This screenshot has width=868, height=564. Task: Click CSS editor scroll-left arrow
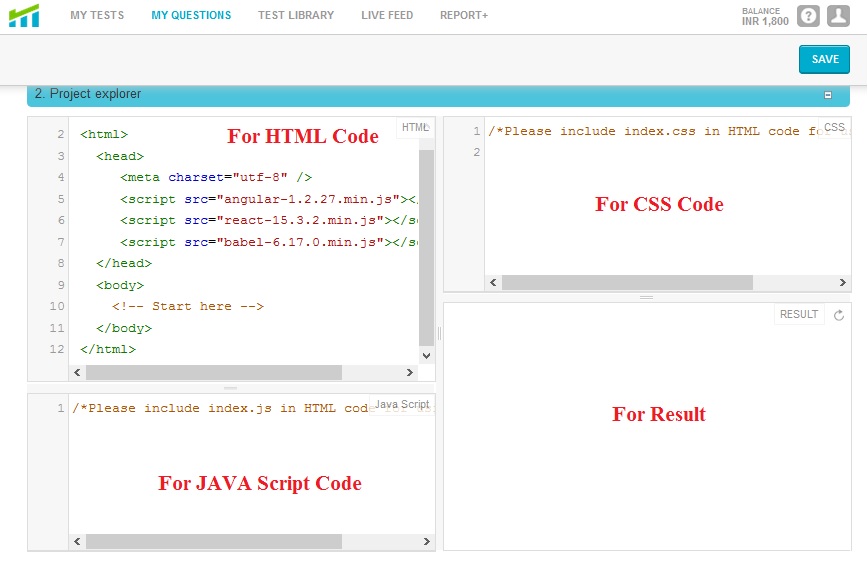(493, 283)
